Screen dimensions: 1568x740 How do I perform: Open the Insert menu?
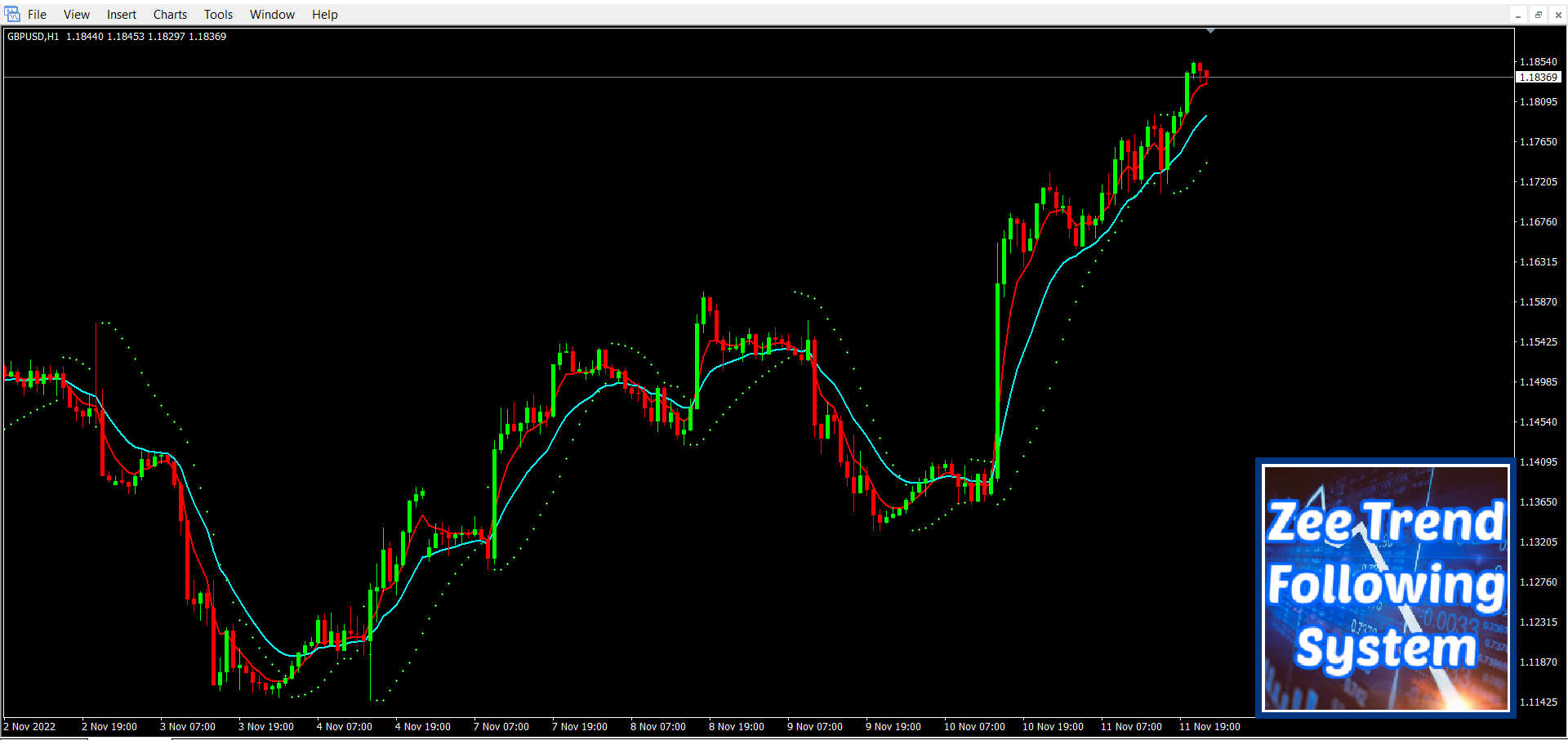(122, 15)
